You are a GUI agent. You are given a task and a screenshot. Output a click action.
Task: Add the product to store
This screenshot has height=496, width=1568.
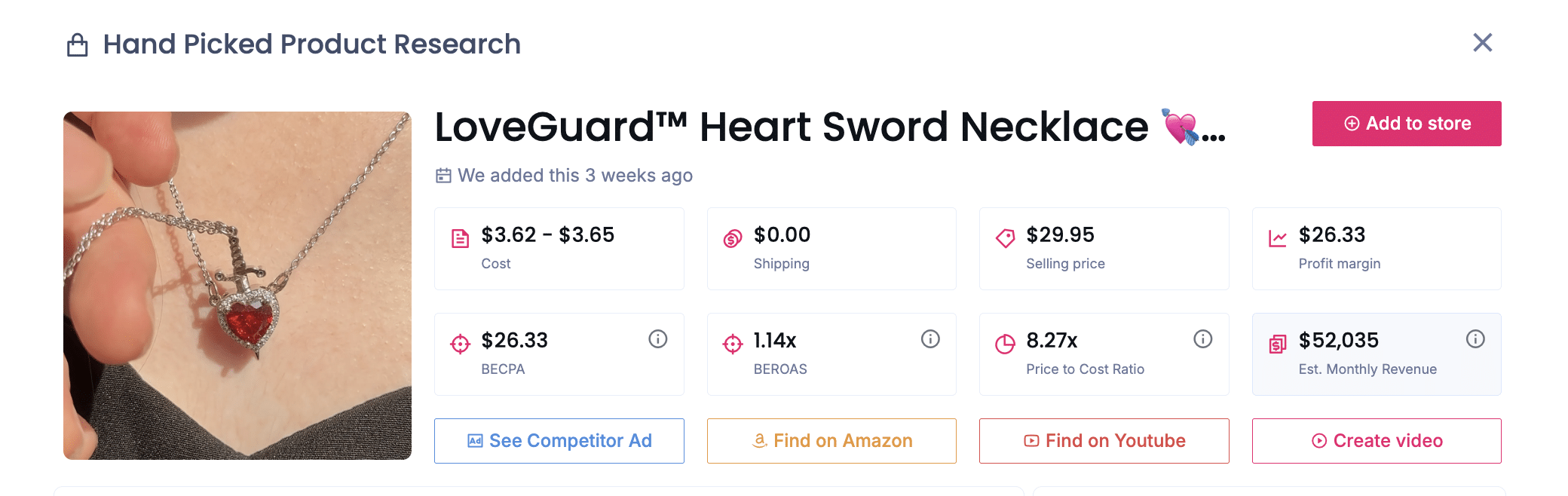click(x=1406, y=124)
